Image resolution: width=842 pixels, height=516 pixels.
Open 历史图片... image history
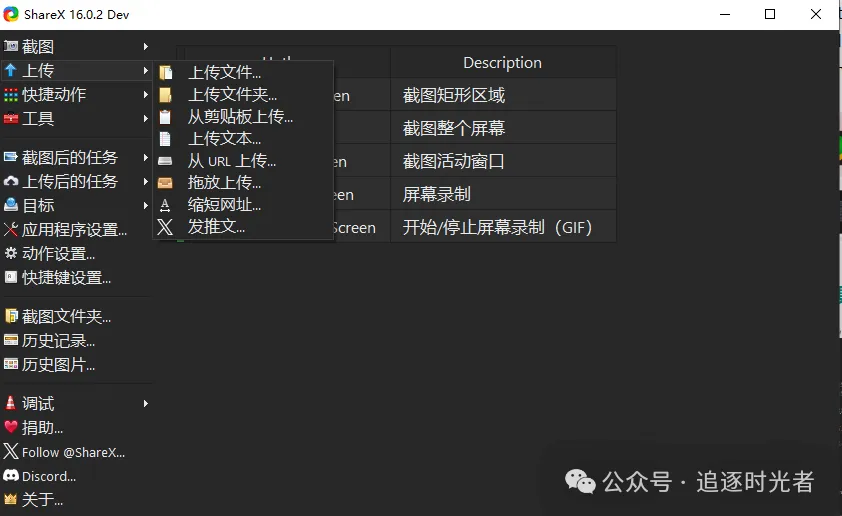click(59, 365)
